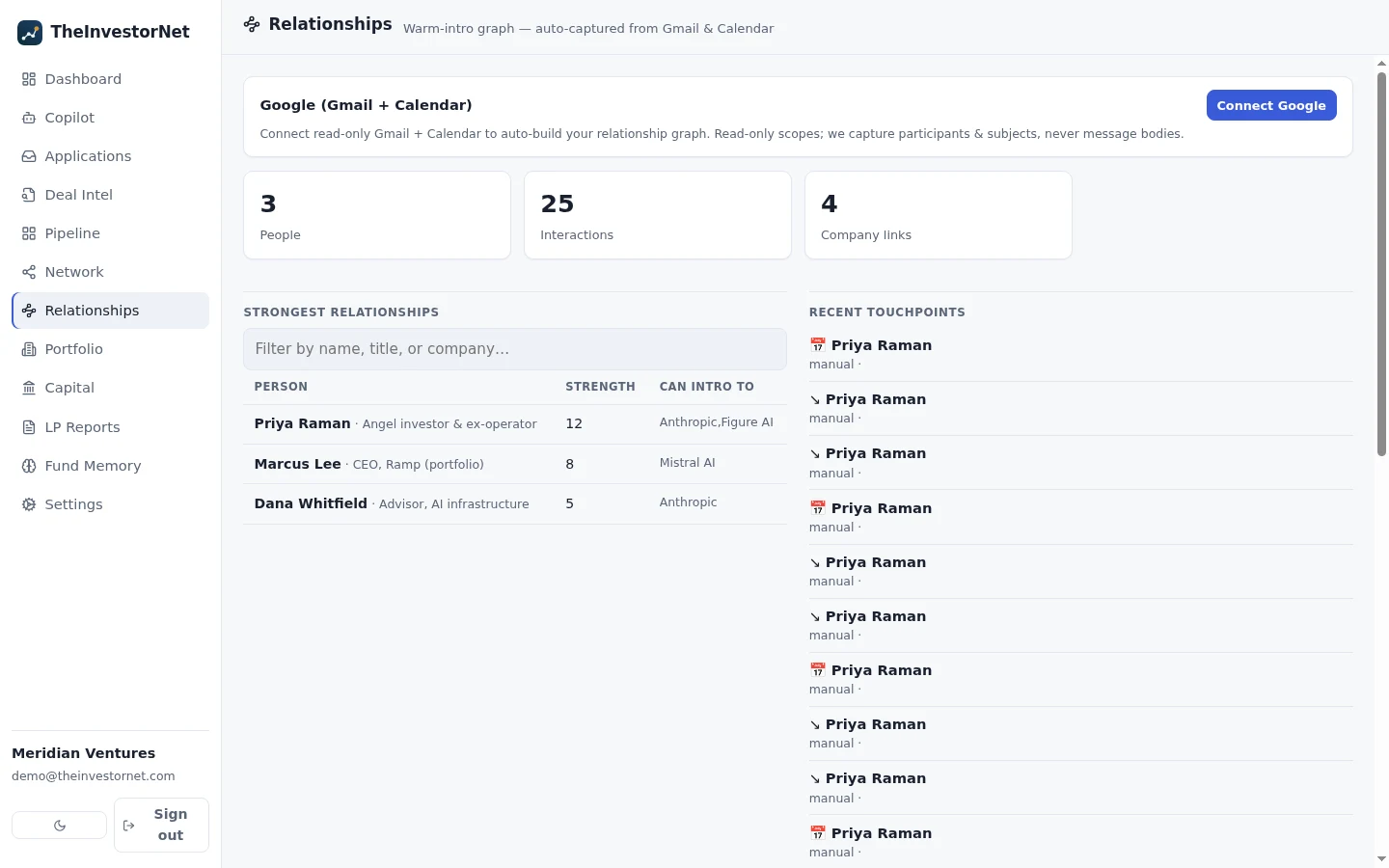The width and height of the screenshot is (1389, 868).
Task: Click the TheInvestorNet logo icon
Action: 30,32
